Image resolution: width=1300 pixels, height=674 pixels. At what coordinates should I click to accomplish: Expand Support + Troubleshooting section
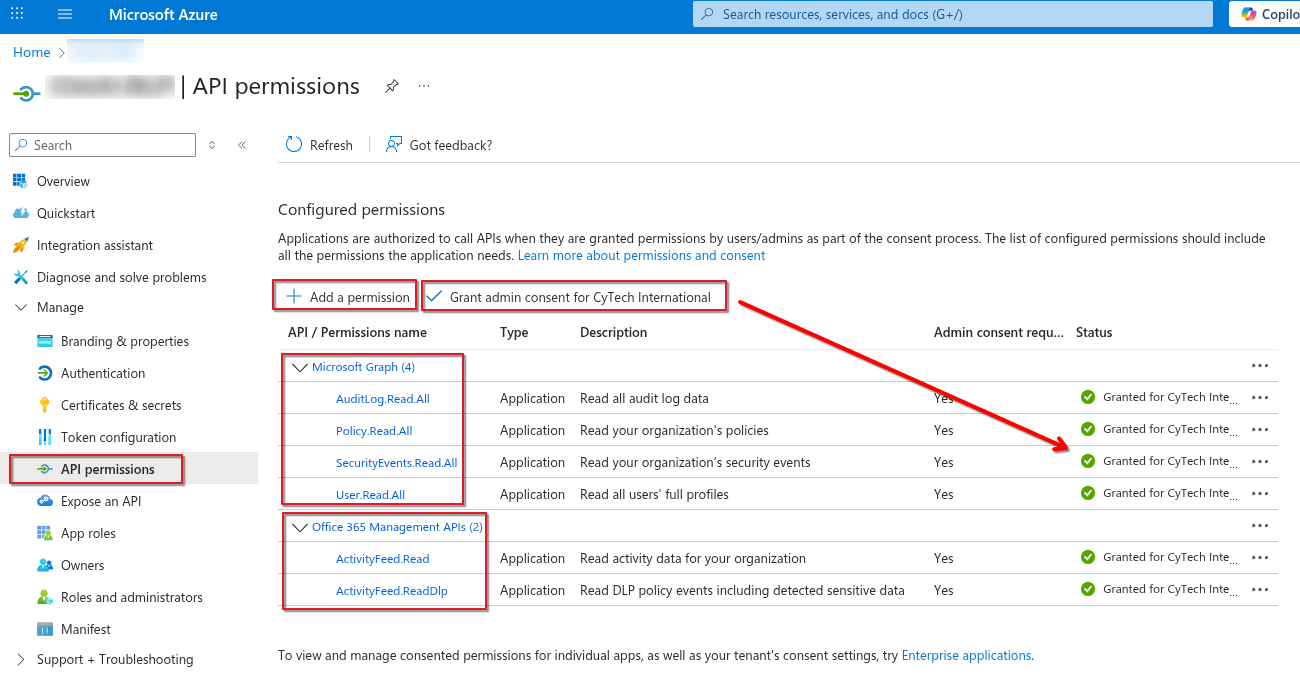[21, 659]
